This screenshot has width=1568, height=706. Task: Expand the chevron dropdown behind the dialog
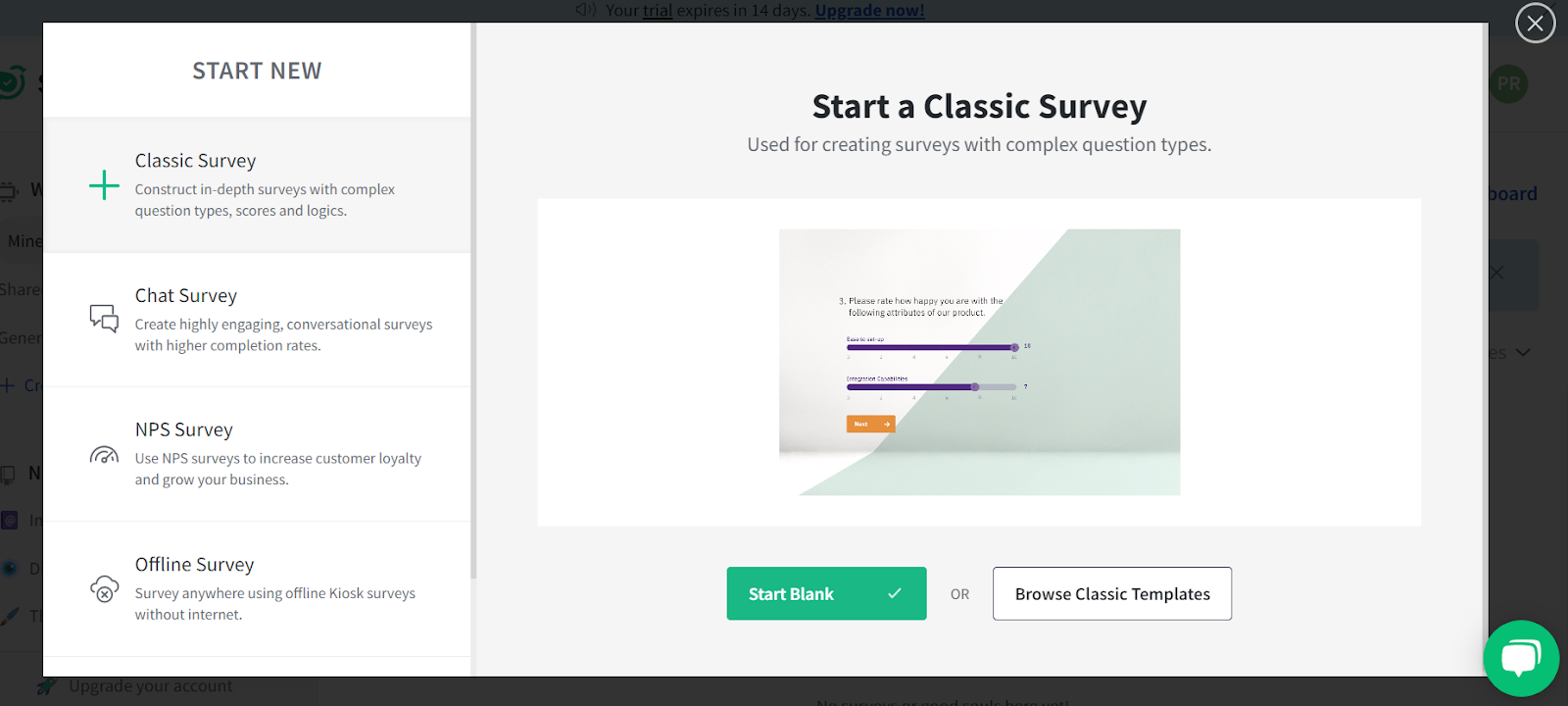point(1522,352)
